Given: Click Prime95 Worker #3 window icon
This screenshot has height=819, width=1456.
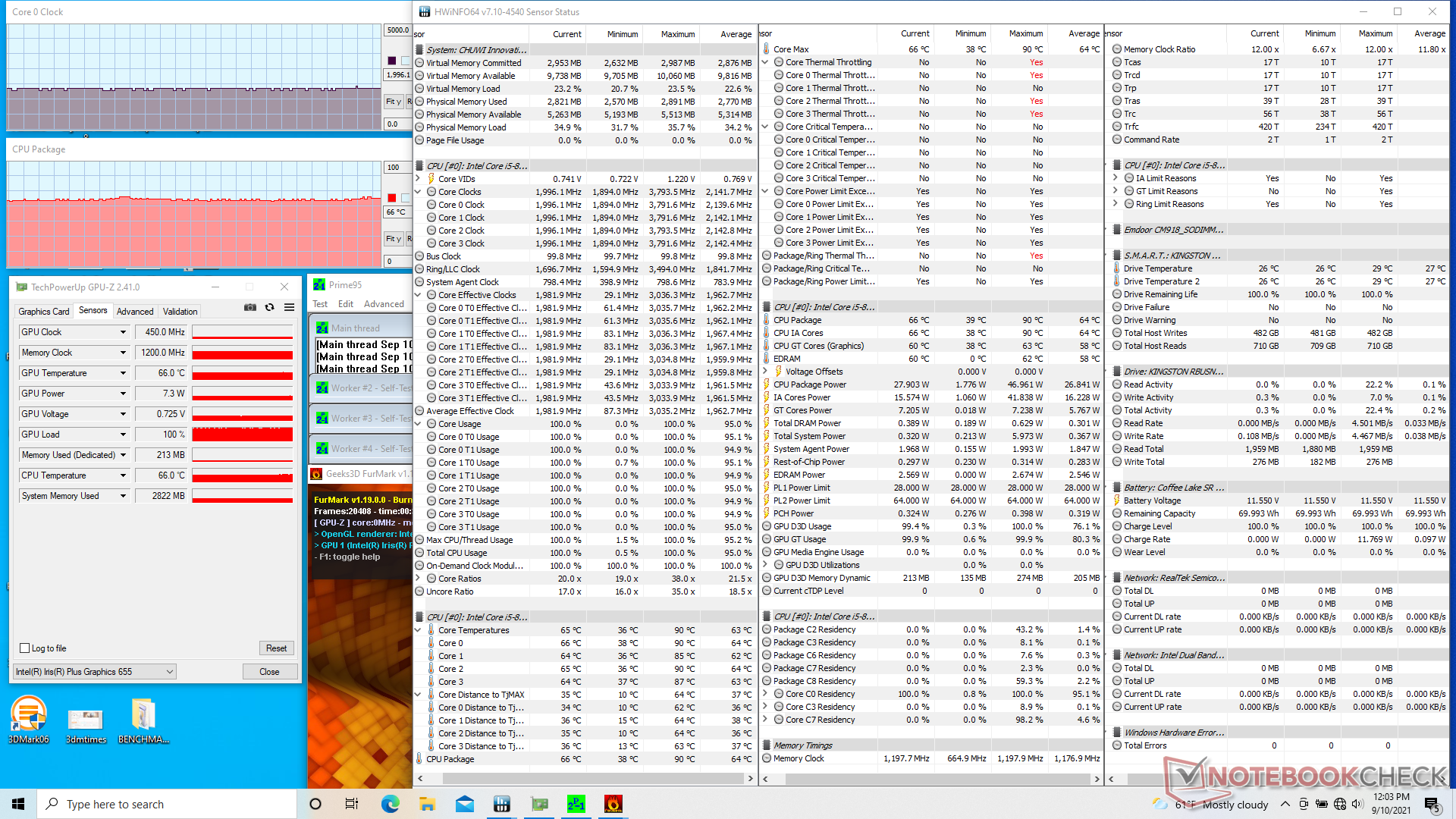Looking at the screenshot, I should pyautogui.click(x=322, y=418).
